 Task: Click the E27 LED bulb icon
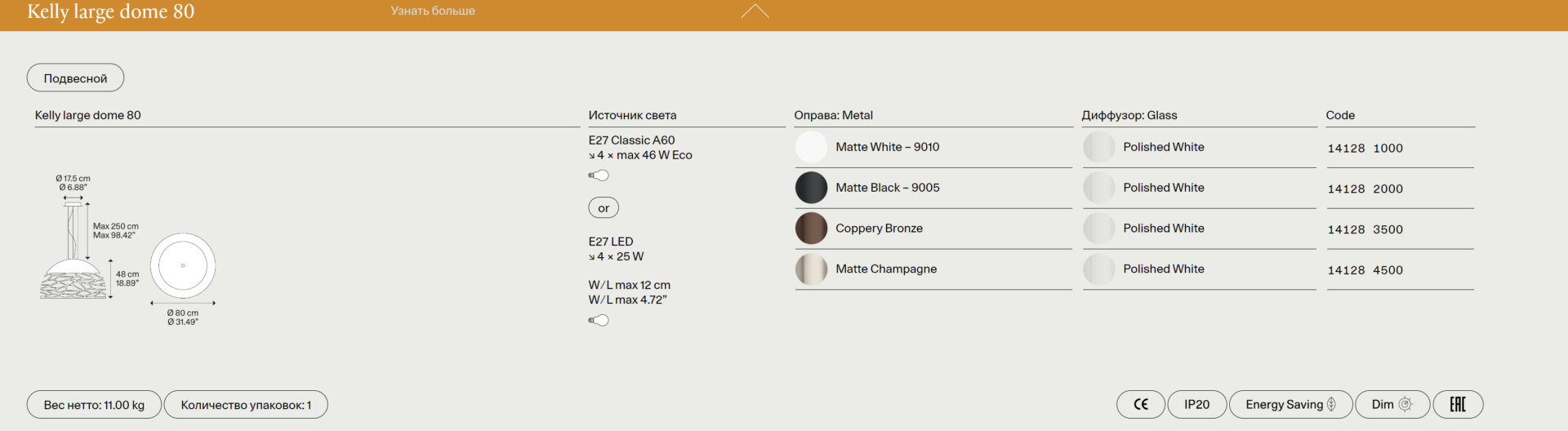tap(599, 321)
